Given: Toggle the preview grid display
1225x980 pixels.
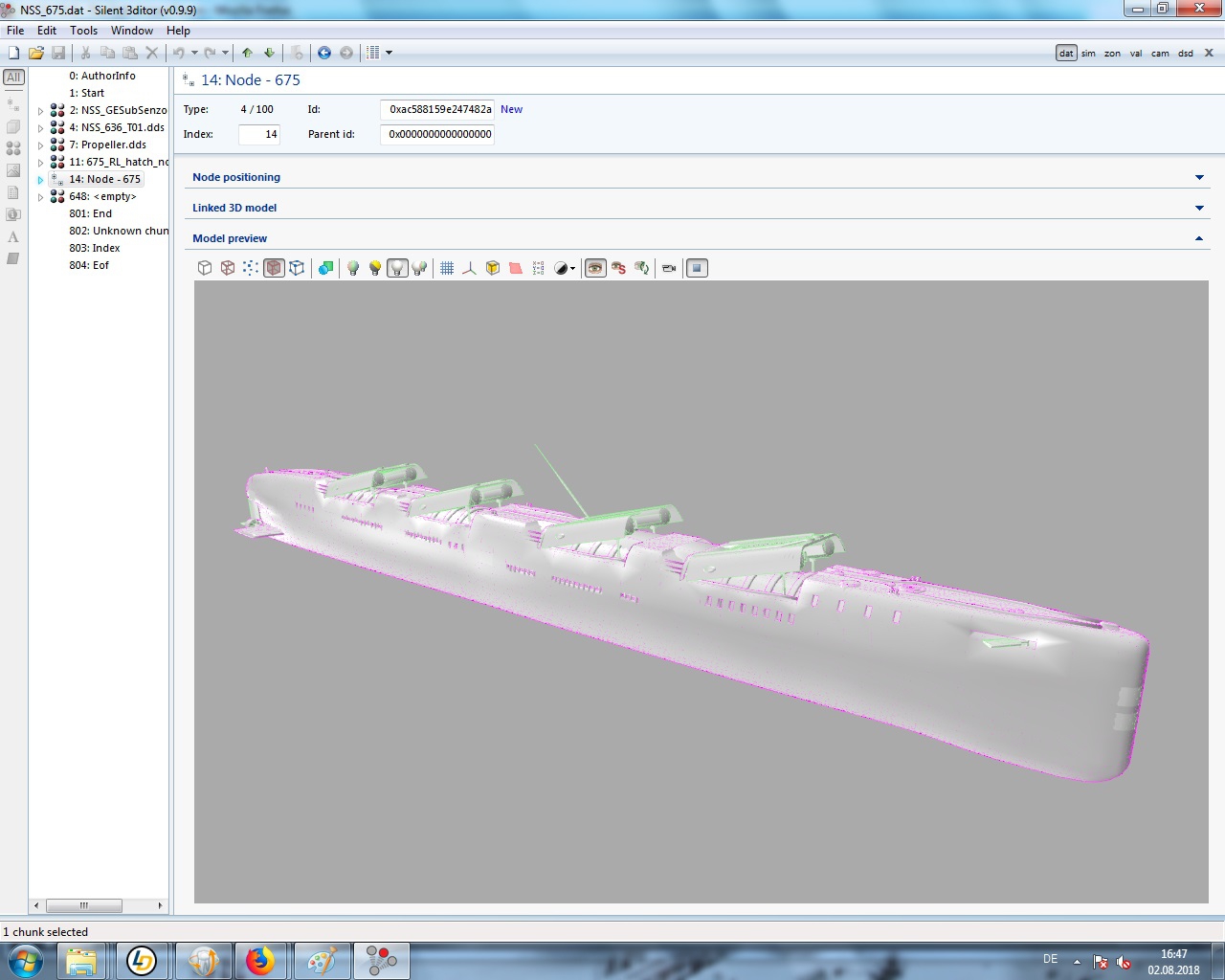Looking at the screenshot, I should tap(447, 268).
